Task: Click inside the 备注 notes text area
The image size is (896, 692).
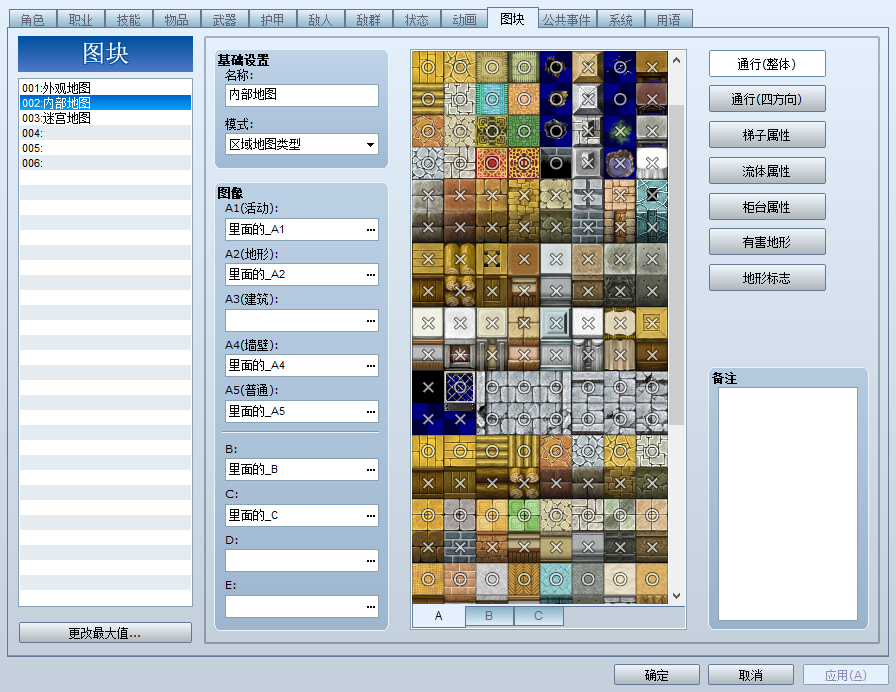Action: coord(787,504)
